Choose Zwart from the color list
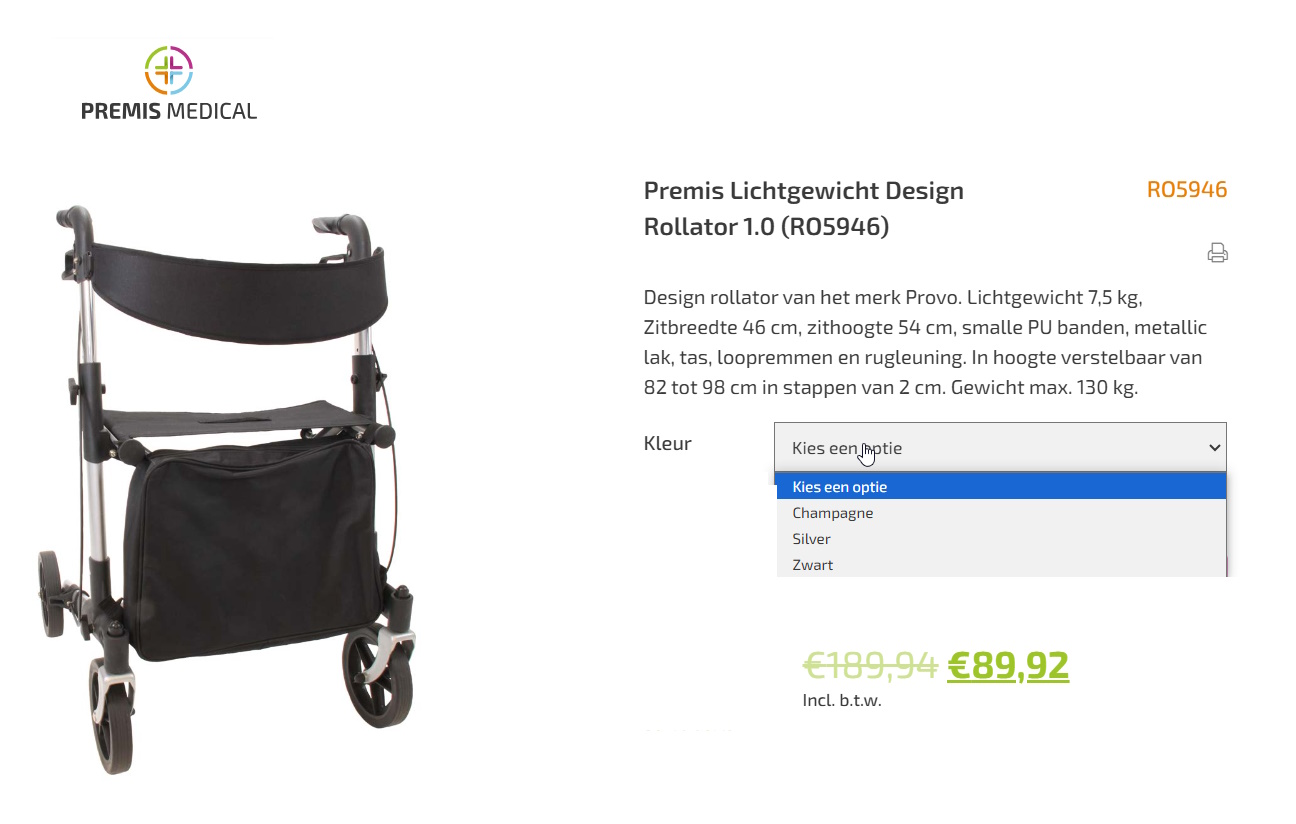This screenshot has width=1296, height=824. click(813, 565)
